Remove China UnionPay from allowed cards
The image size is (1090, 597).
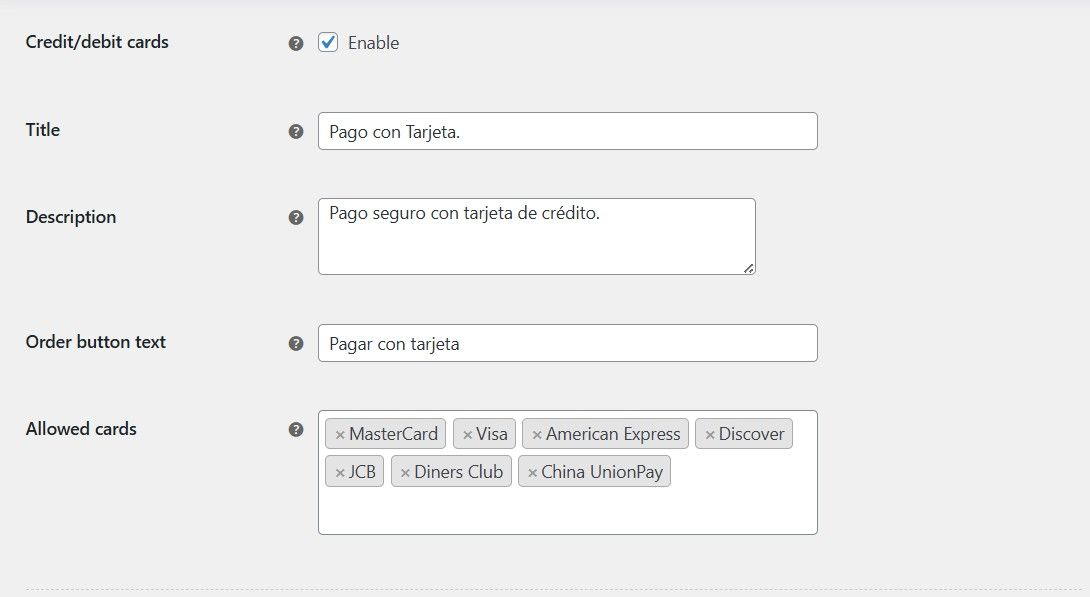coord(533,472)
